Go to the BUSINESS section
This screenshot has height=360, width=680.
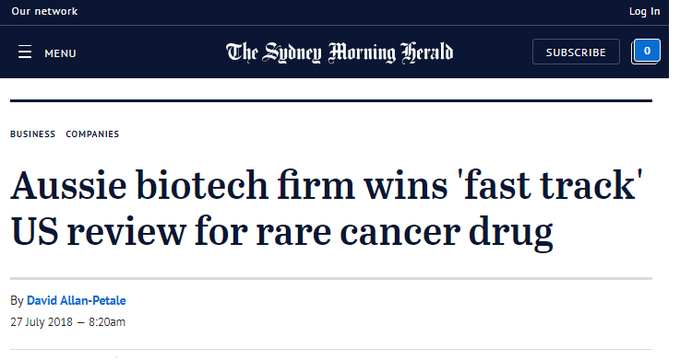coord(33,134)
